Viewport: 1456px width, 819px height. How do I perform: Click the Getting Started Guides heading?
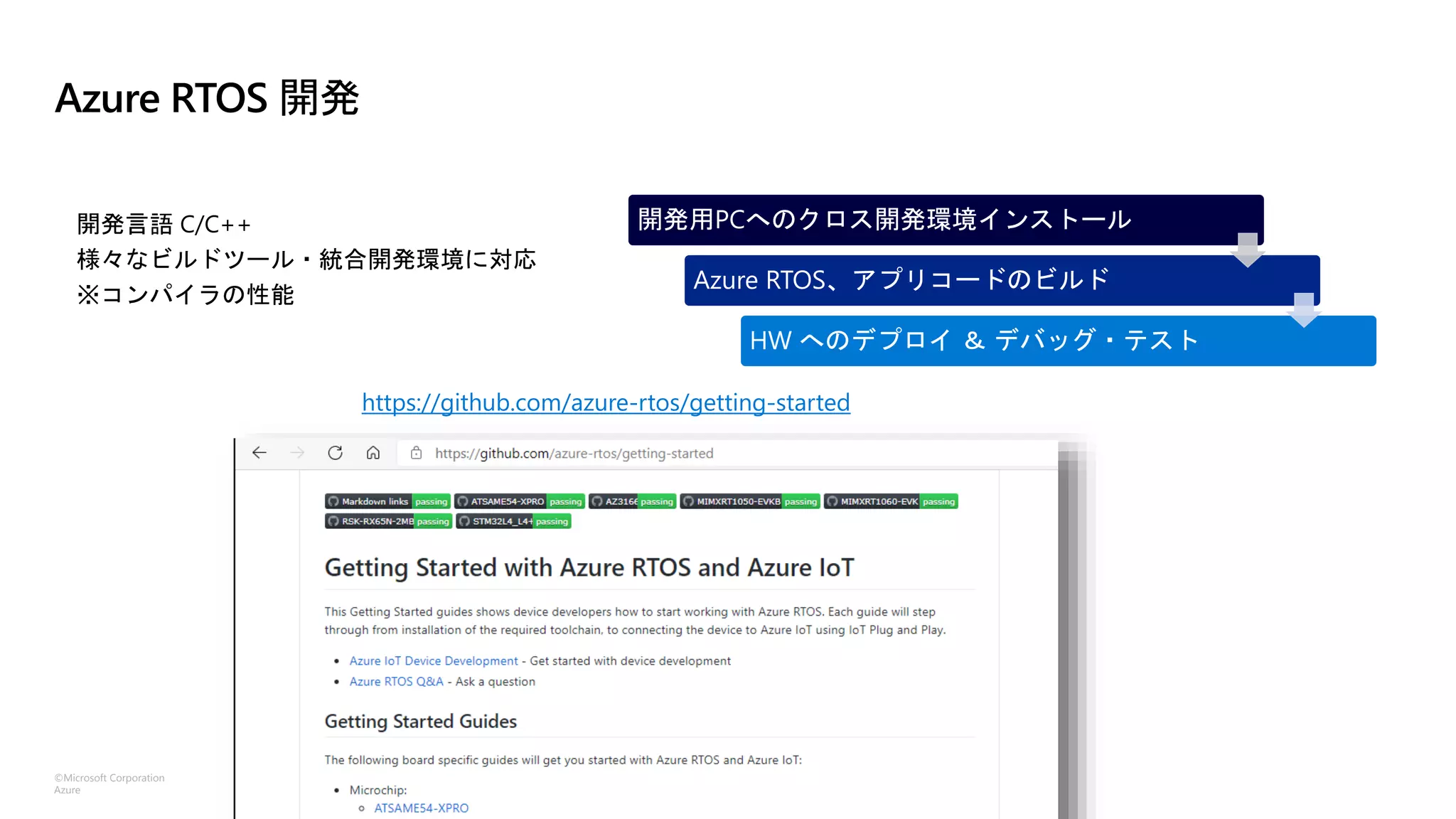tap(420, 721)
